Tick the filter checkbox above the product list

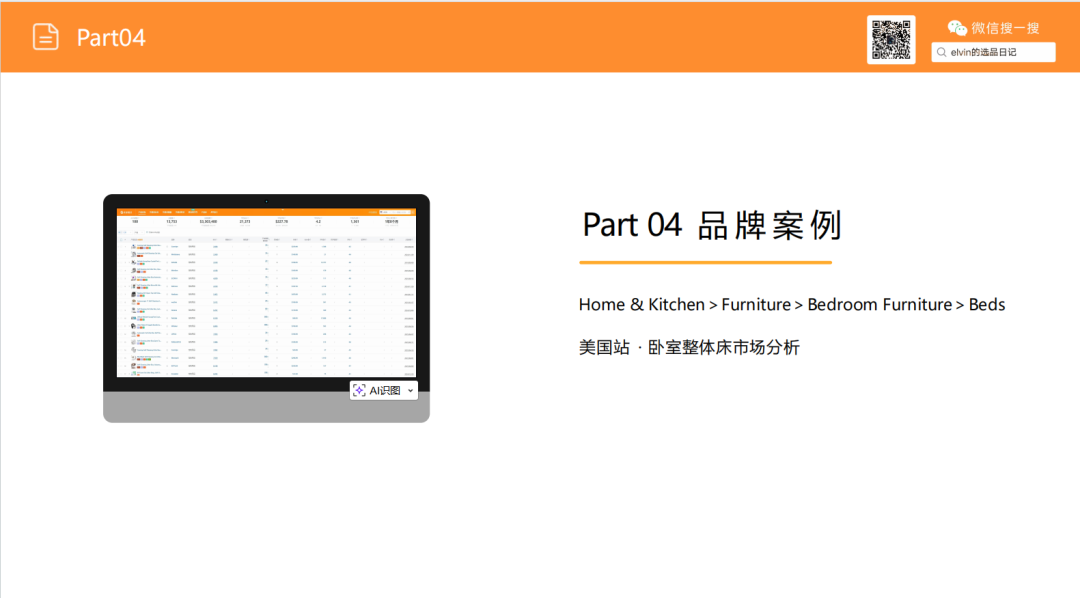[146, 233]
